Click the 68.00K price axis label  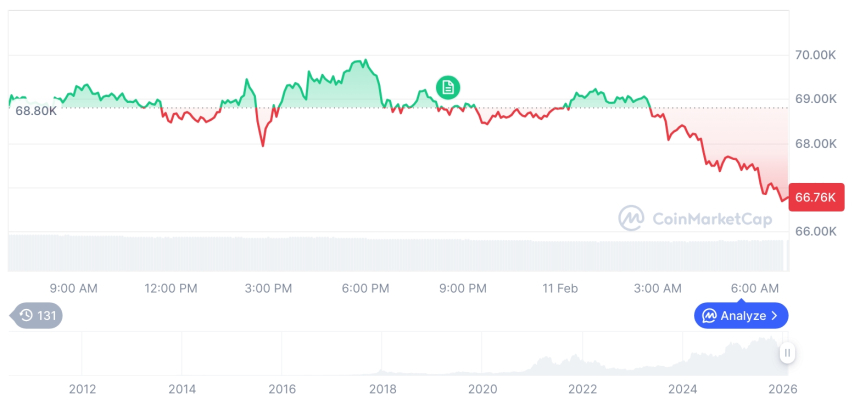(x=815, y=143)
